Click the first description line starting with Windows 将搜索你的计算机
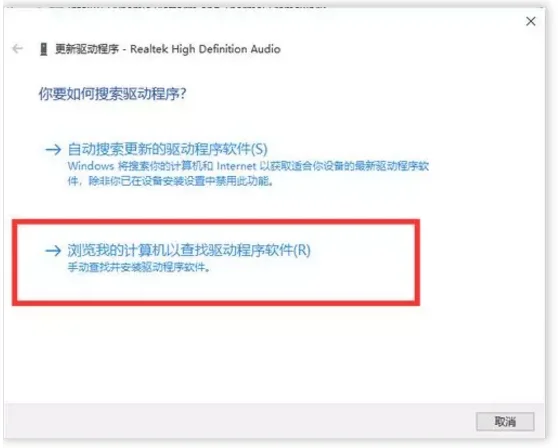Image resolution: width=558 pixels, height=448 pixels. coord(248,166)
